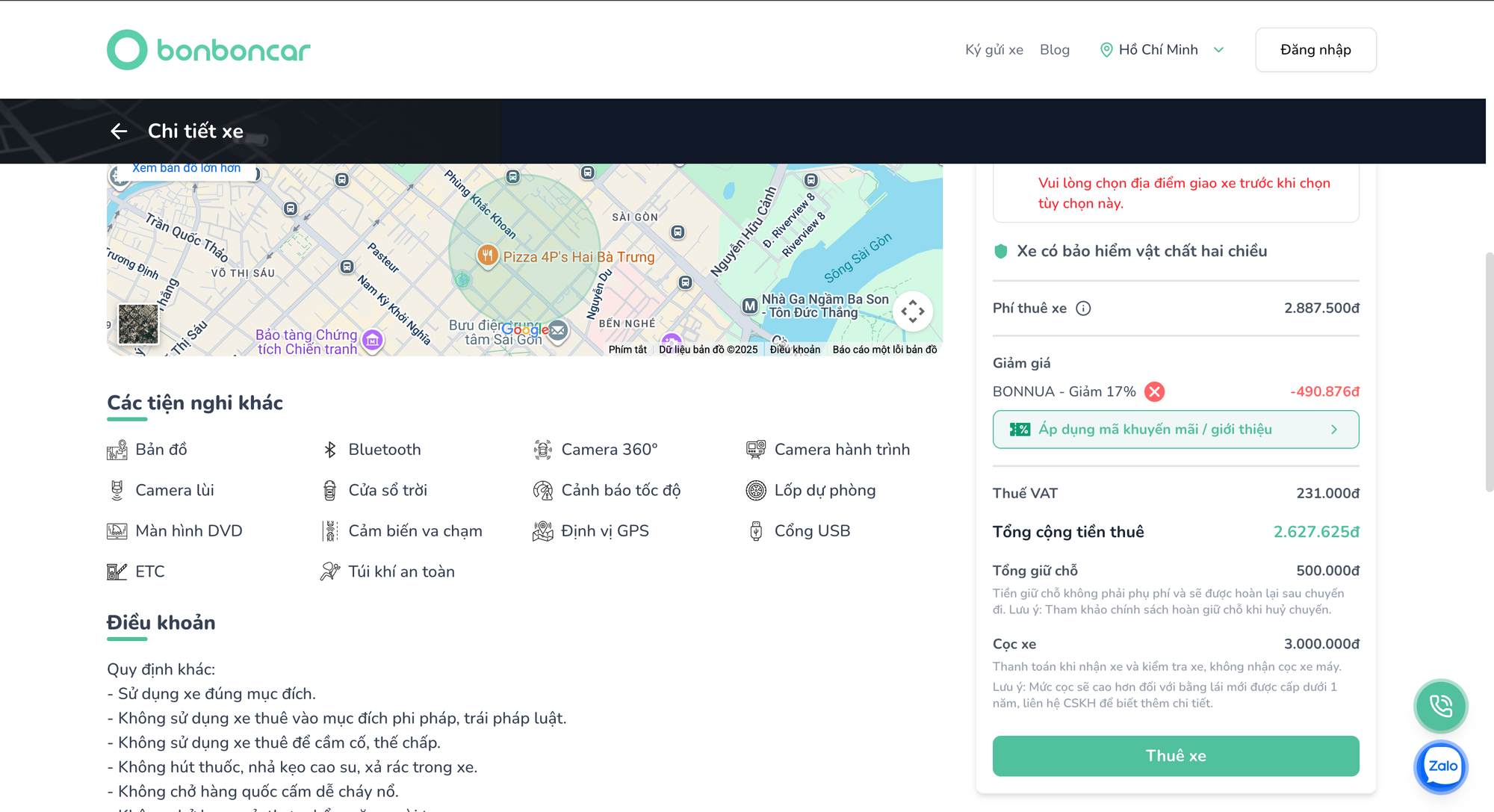Click the Ba Son metro station marker

(749, 306)
